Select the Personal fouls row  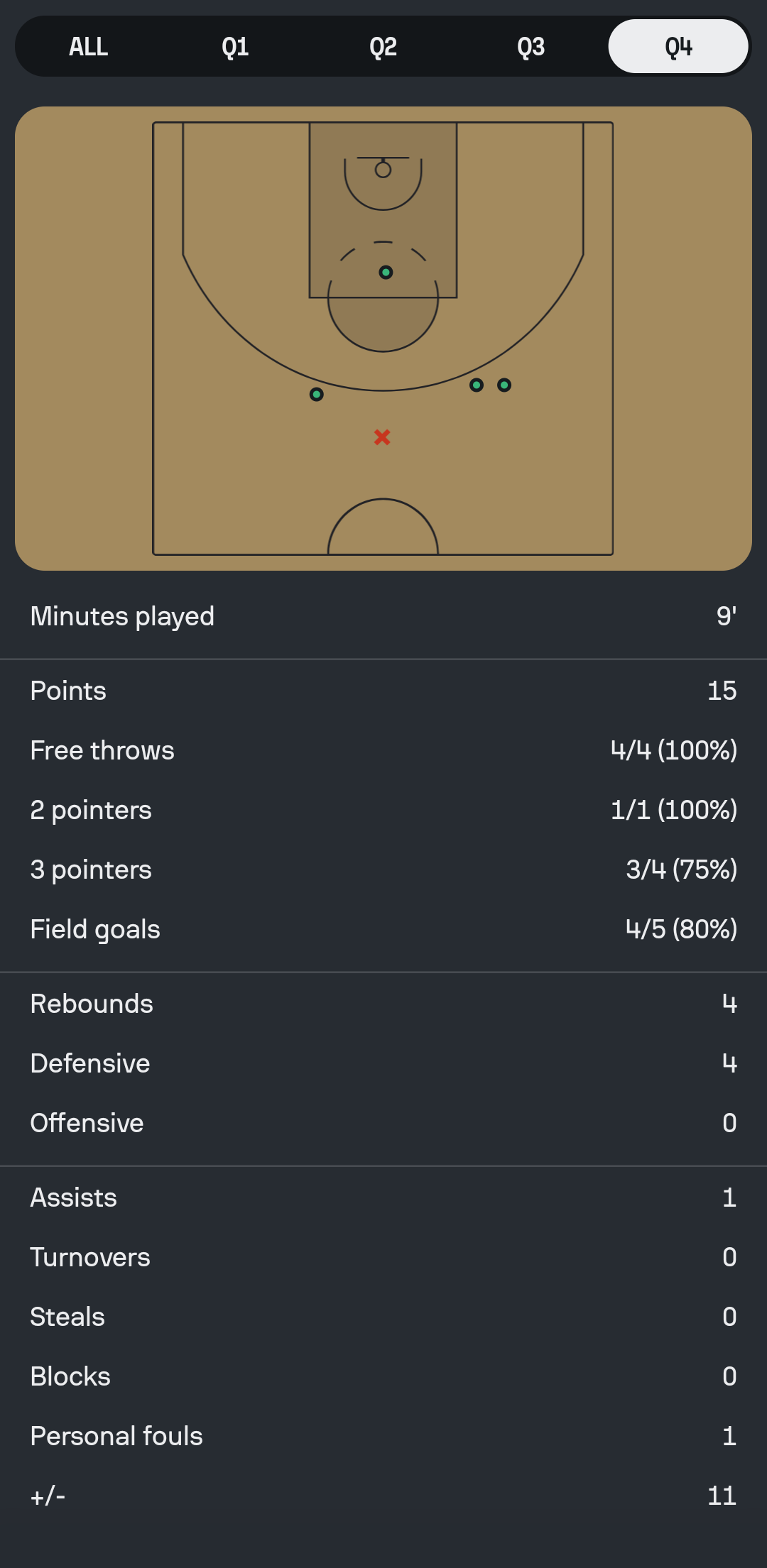click(x=383, y=1436)
